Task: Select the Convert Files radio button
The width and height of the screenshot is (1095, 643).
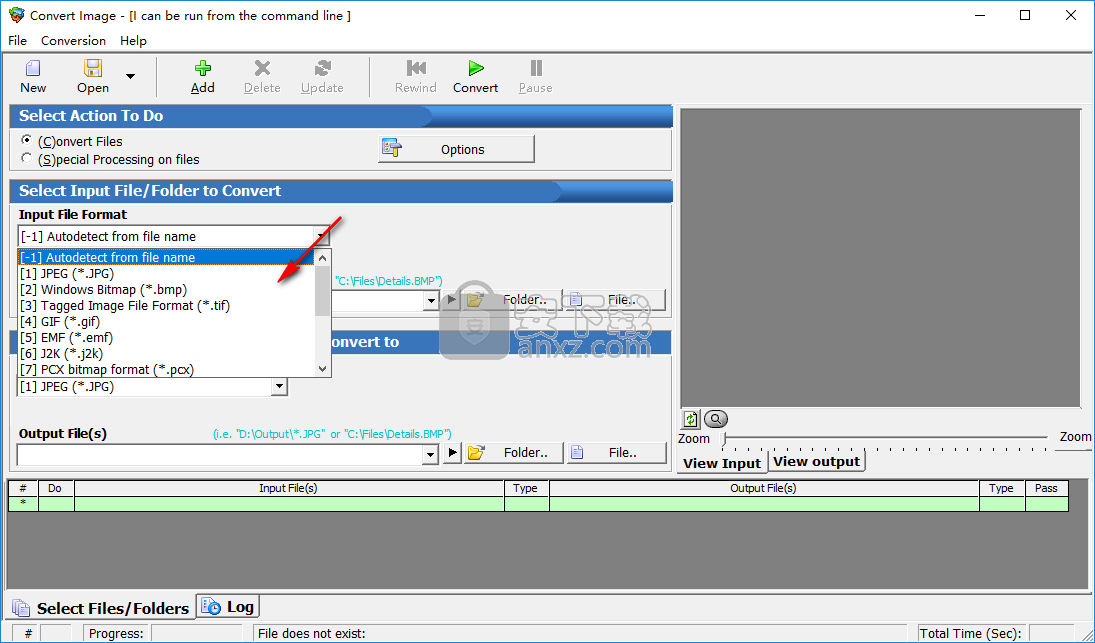Action: (27, 141)
